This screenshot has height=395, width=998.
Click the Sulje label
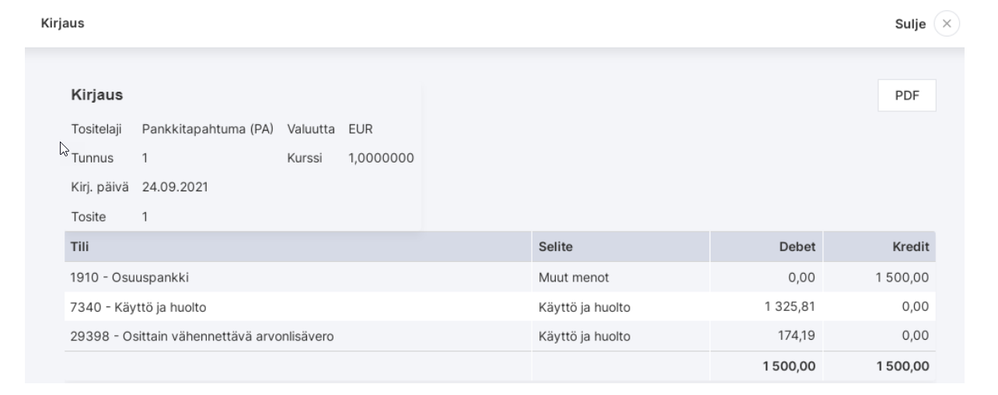pos(910,24)
